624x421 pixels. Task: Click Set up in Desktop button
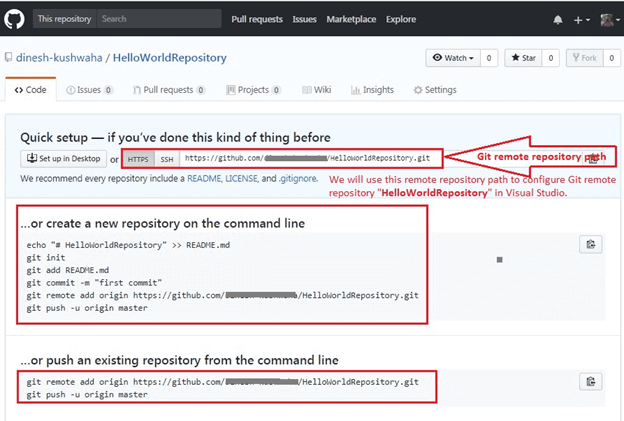pos(63,159)
